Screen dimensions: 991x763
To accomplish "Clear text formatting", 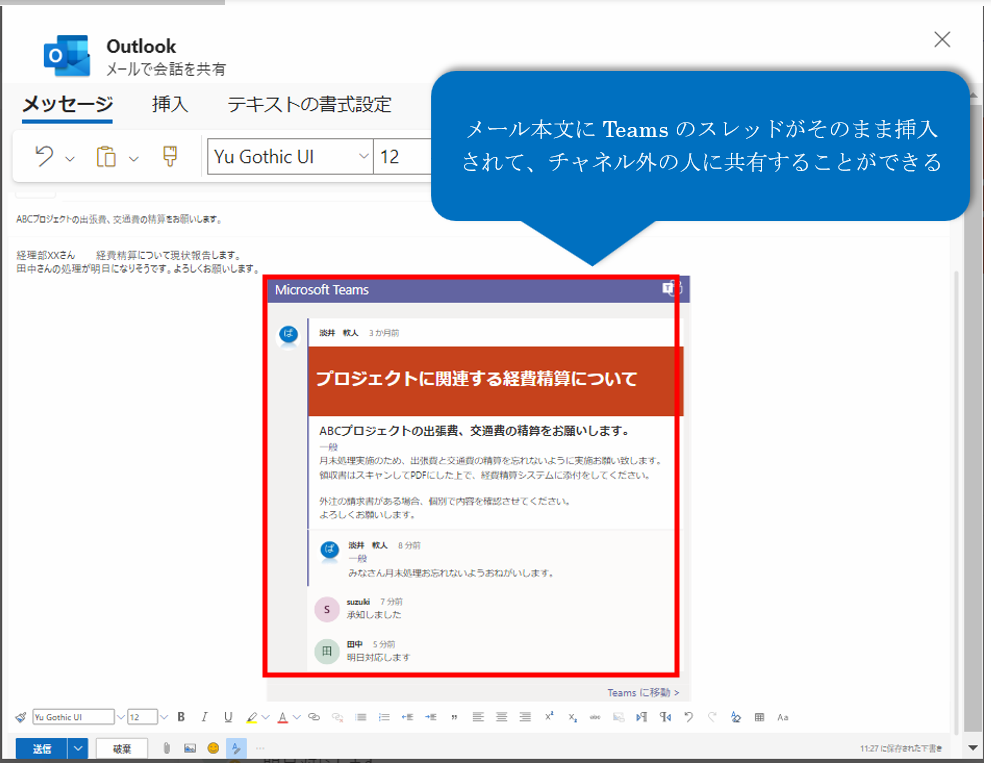I will 736,717.
